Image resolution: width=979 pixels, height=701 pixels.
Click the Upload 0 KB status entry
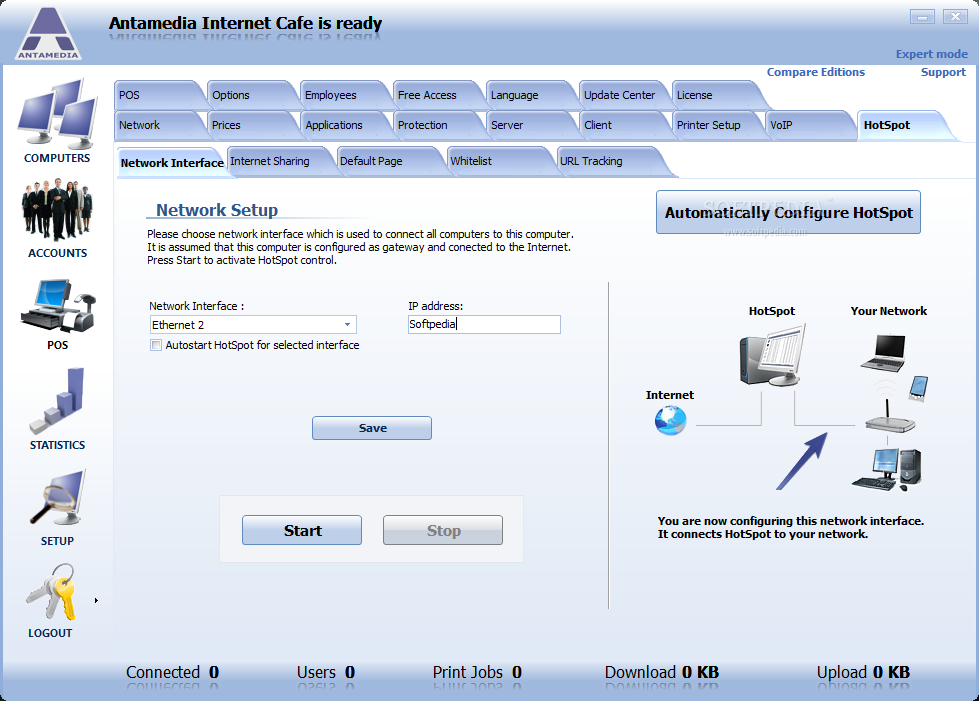click(x=863, y=672)
